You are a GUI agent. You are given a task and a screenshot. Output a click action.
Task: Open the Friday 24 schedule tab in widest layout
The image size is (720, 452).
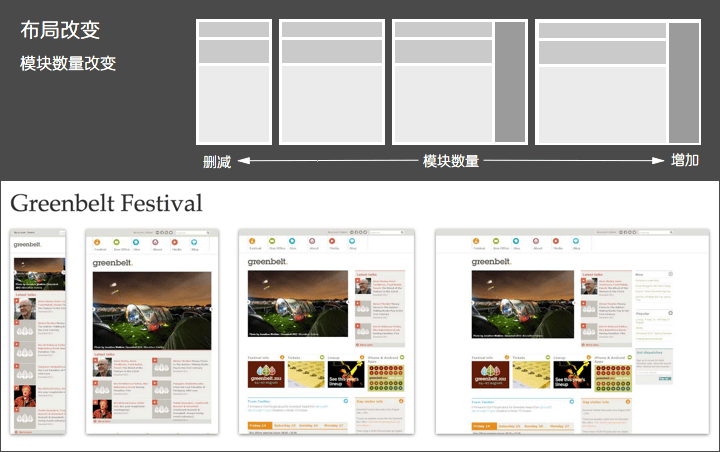484,426
